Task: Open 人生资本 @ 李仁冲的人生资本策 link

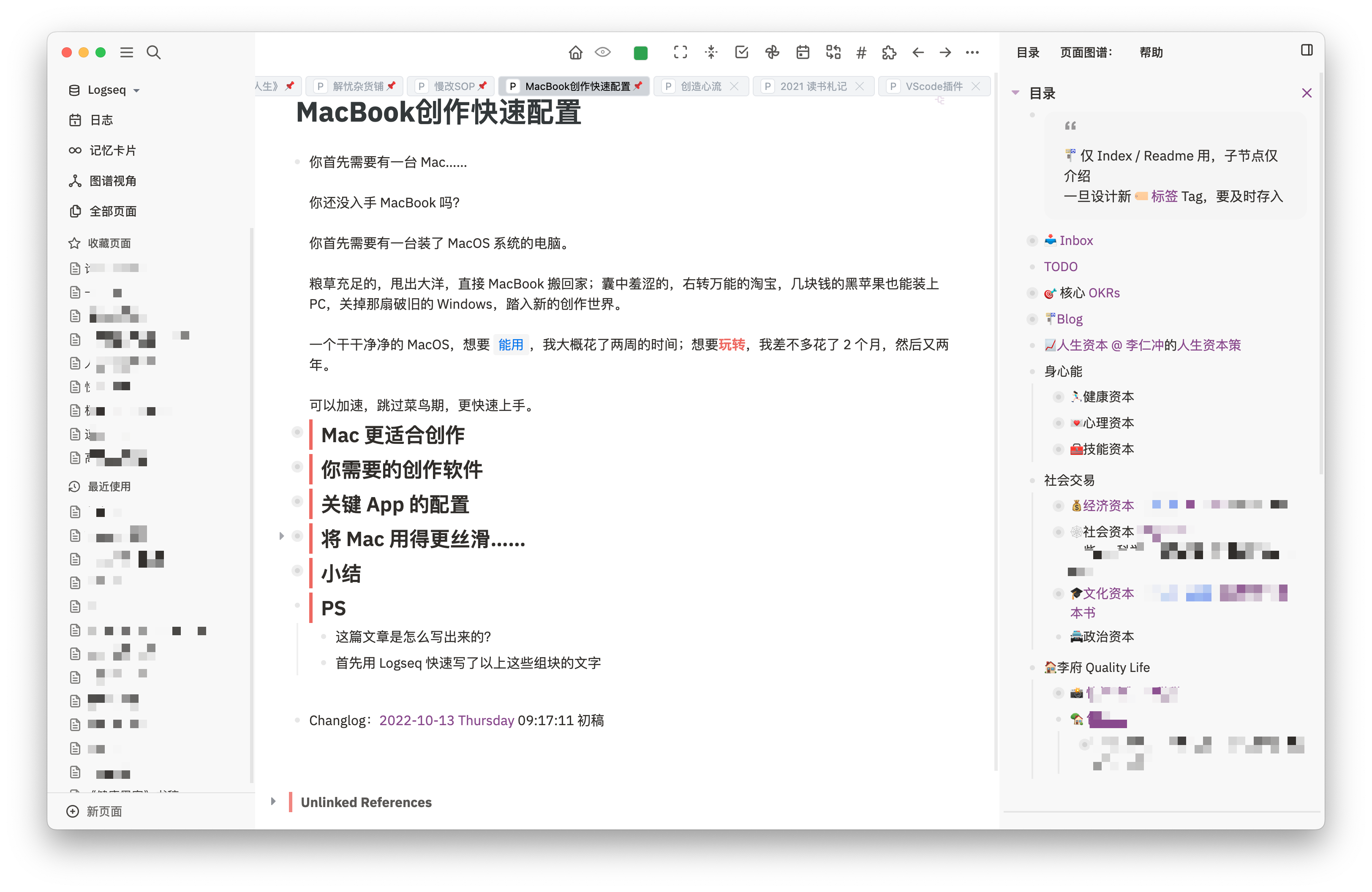Action: pyautogui.click(x=1143, y=345)
